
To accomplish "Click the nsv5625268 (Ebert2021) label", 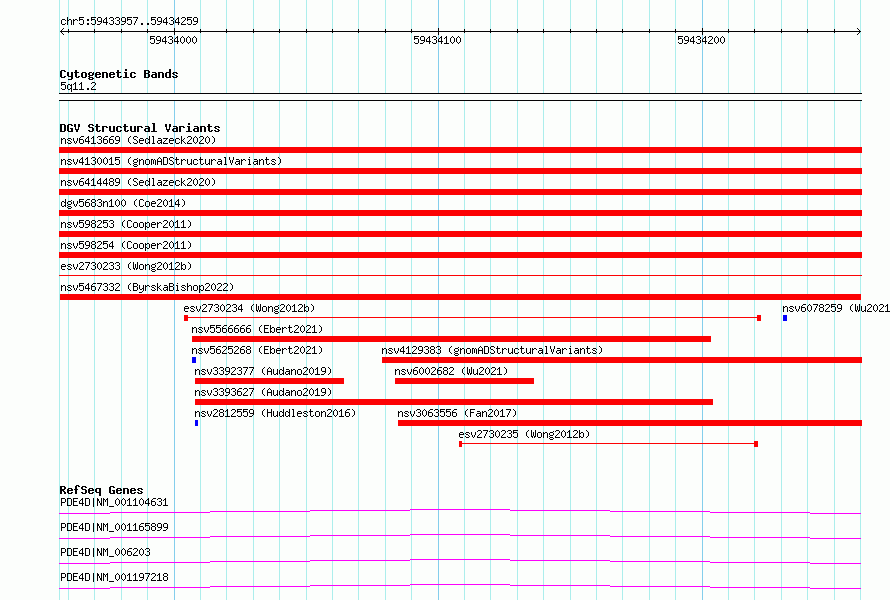I will pyautogui.click(x=257, y=350).
